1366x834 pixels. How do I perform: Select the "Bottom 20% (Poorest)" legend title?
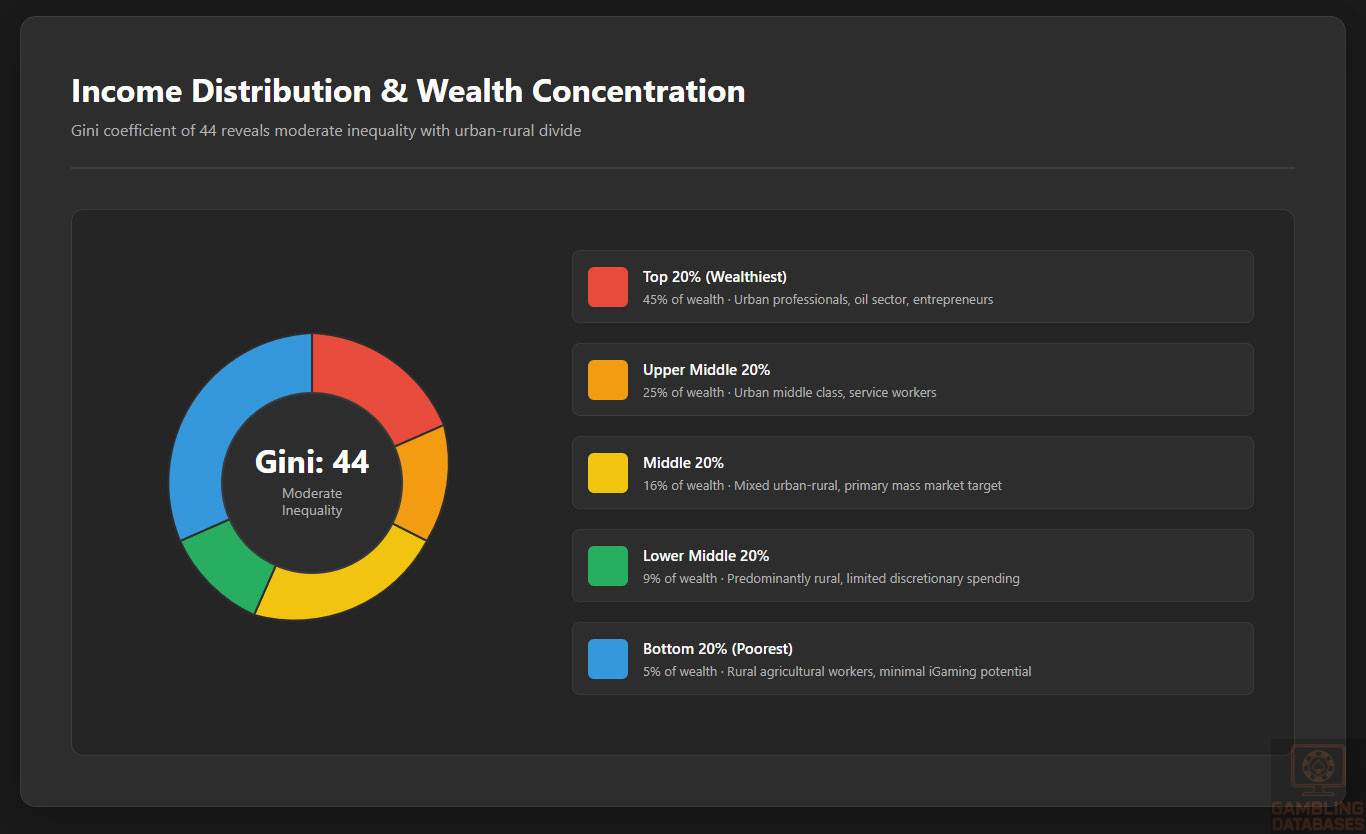717,649
